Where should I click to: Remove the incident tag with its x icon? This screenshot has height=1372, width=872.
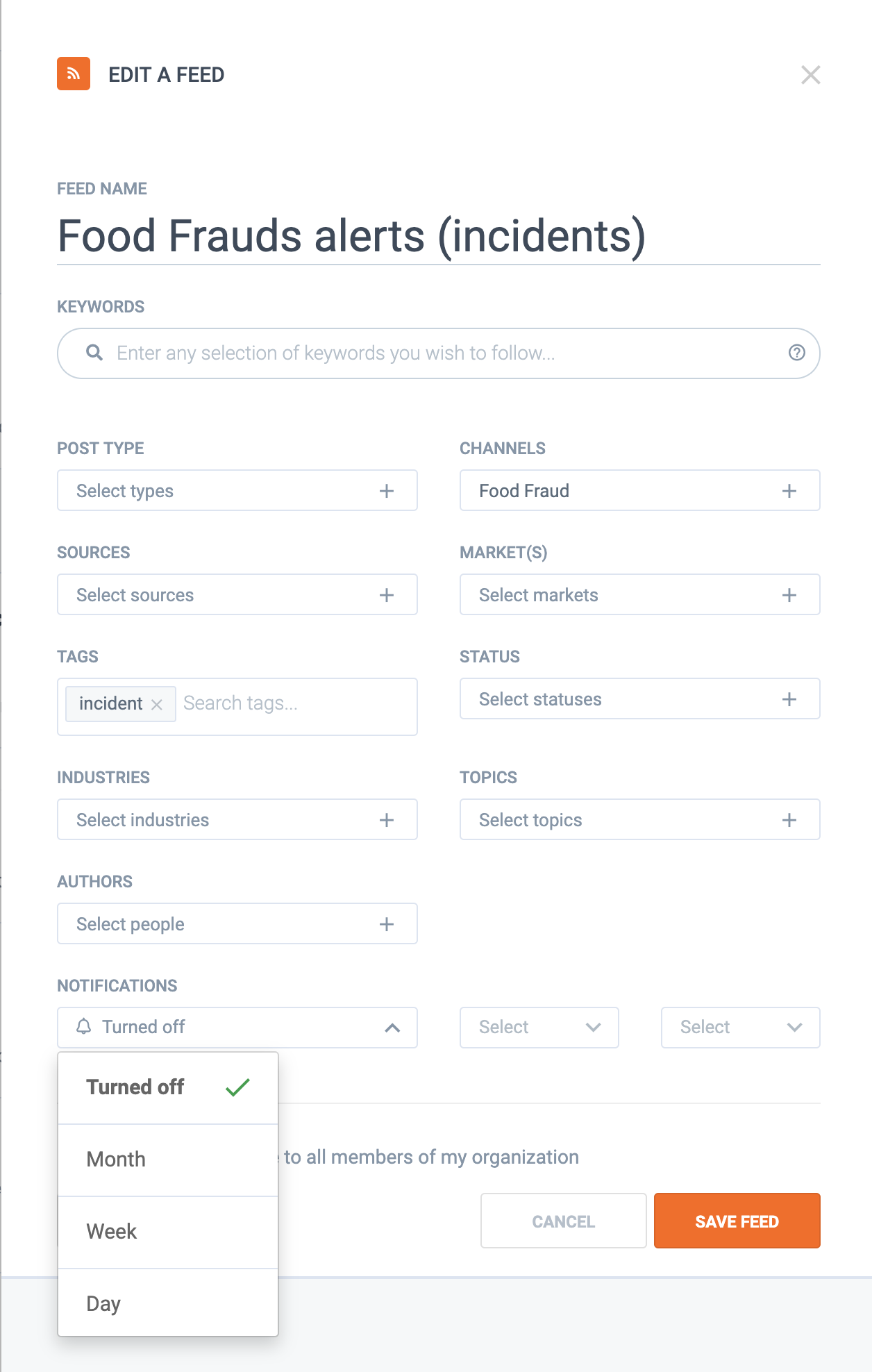click(x=157, y=704)
